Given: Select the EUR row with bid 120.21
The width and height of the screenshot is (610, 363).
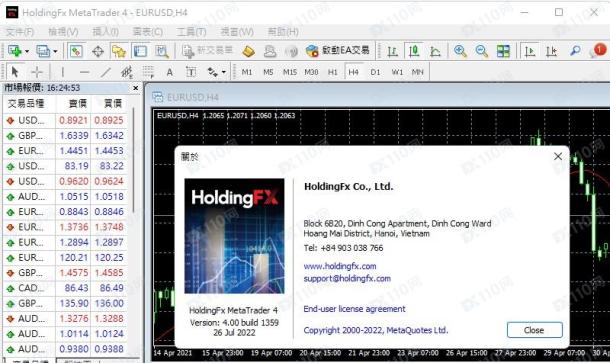Looking at the screenshot, I should (x=65, y=258).
